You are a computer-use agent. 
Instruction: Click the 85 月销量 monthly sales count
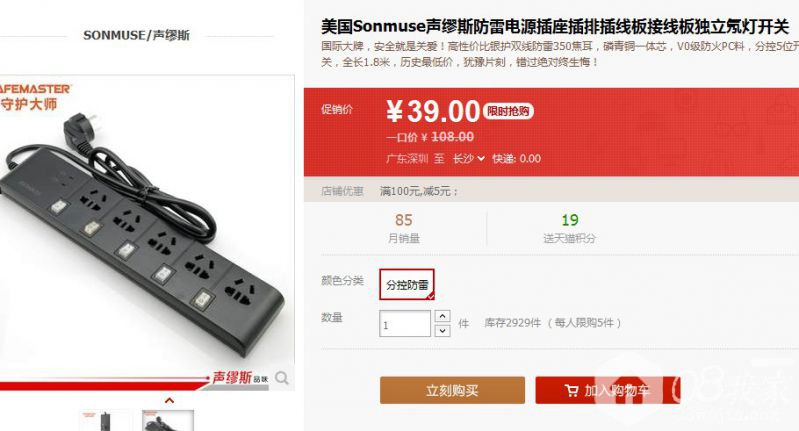(x=404, y=228)
